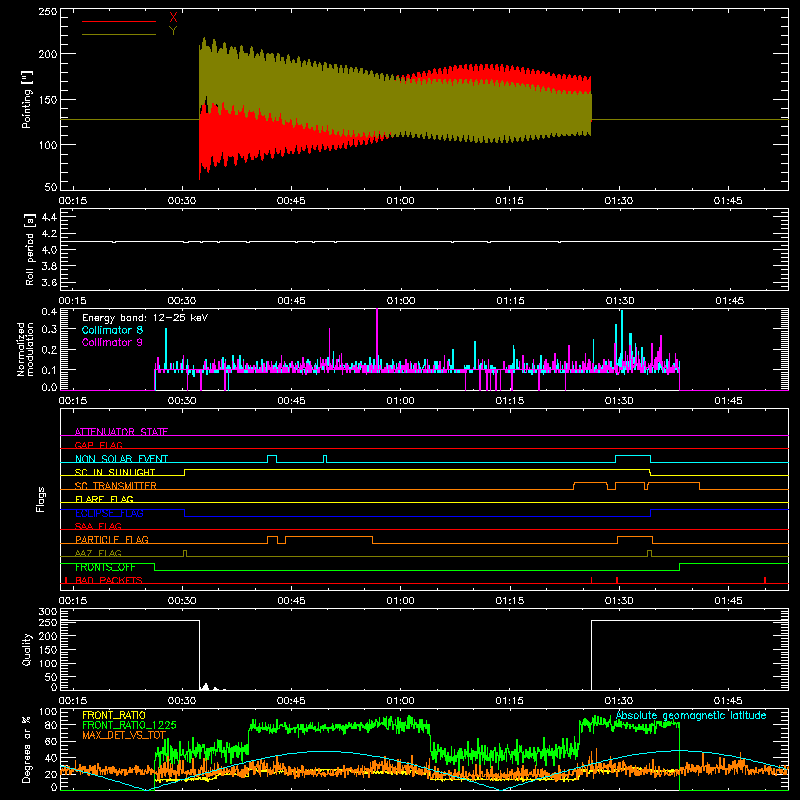The width and height of the screenshot is (800, 800).
Task: Click the NON_SOLAR_EVENT flag label
Action: point(121,459)
